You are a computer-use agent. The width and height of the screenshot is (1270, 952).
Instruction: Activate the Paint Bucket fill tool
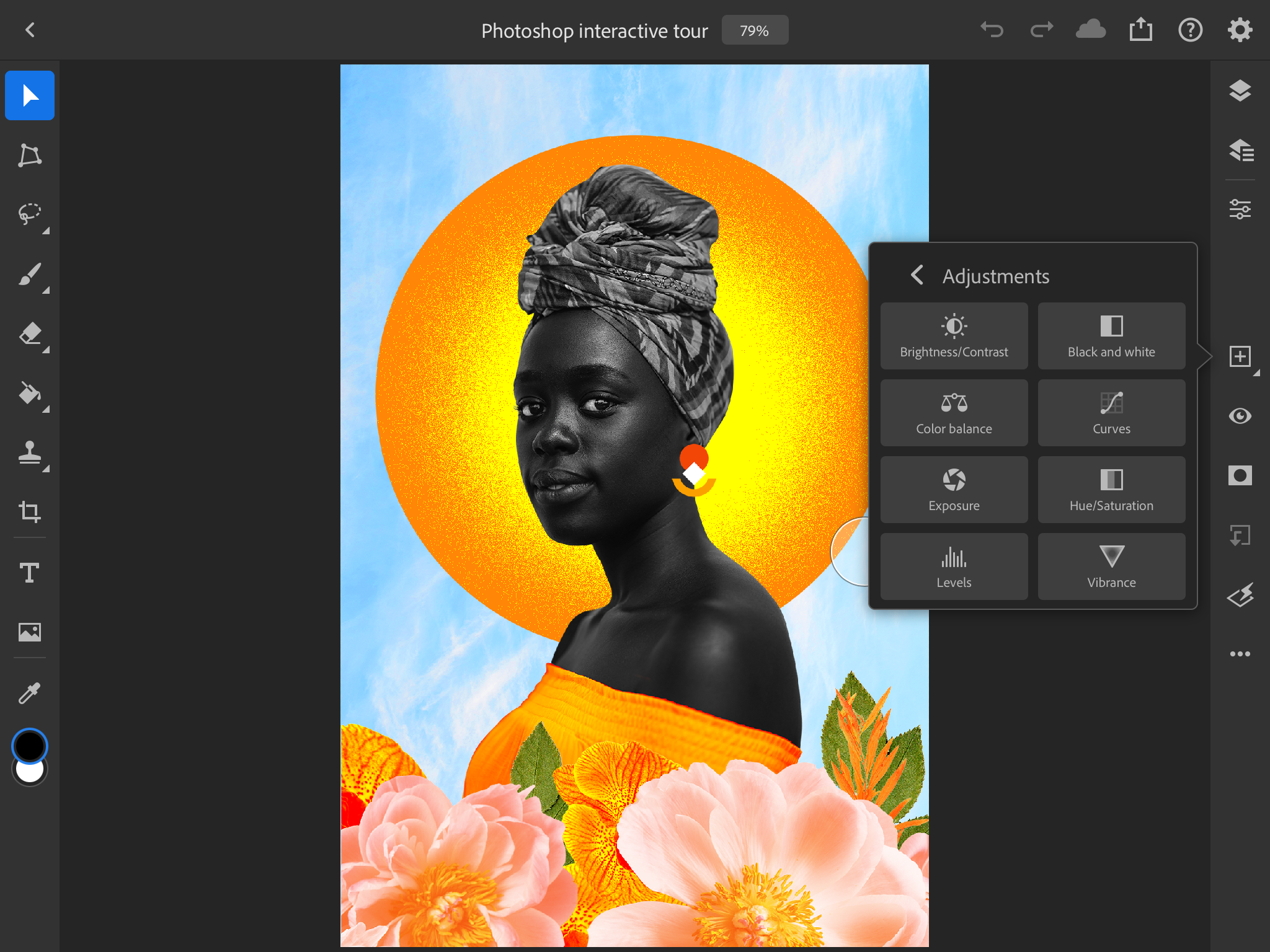point(29,393)
